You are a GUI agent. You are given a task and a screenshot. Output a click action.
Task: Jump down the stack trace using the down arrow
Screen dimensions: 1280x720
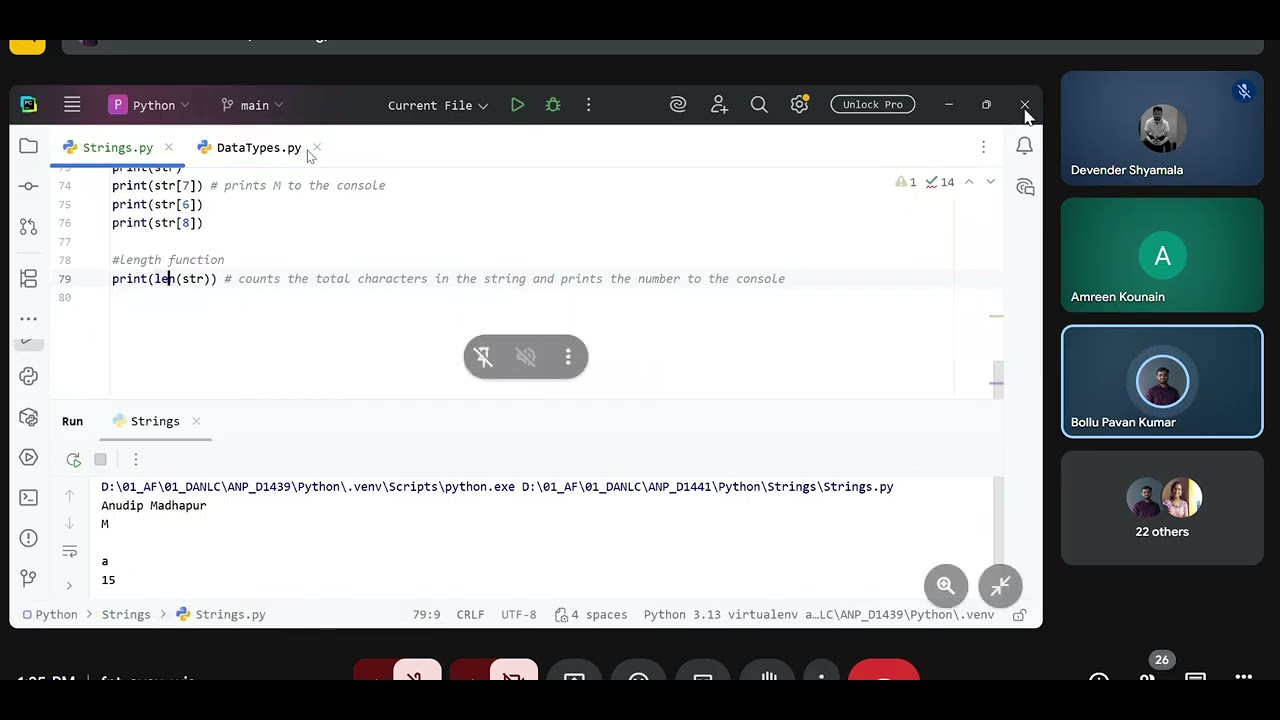pos(69,523)
